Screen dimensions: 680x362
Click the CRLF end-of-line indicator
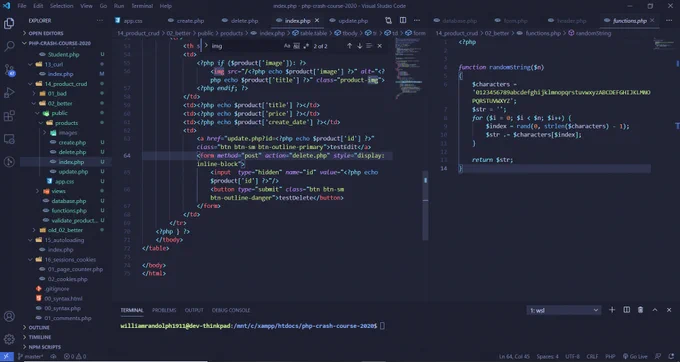pyautogui.click(x=592, y=356)
